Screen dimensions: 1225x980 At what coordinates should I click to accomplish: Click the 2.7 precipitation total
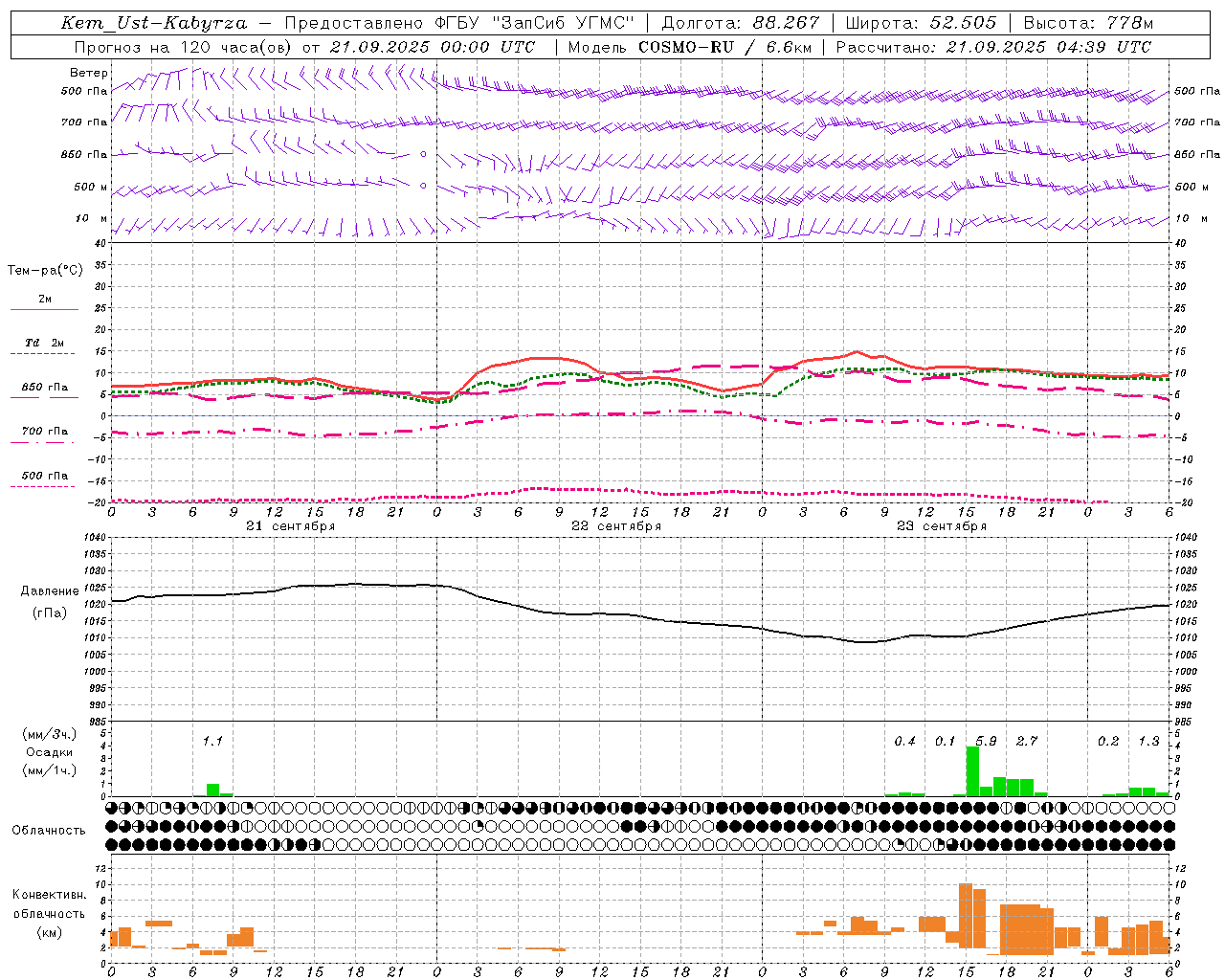tap(1027, 741)
